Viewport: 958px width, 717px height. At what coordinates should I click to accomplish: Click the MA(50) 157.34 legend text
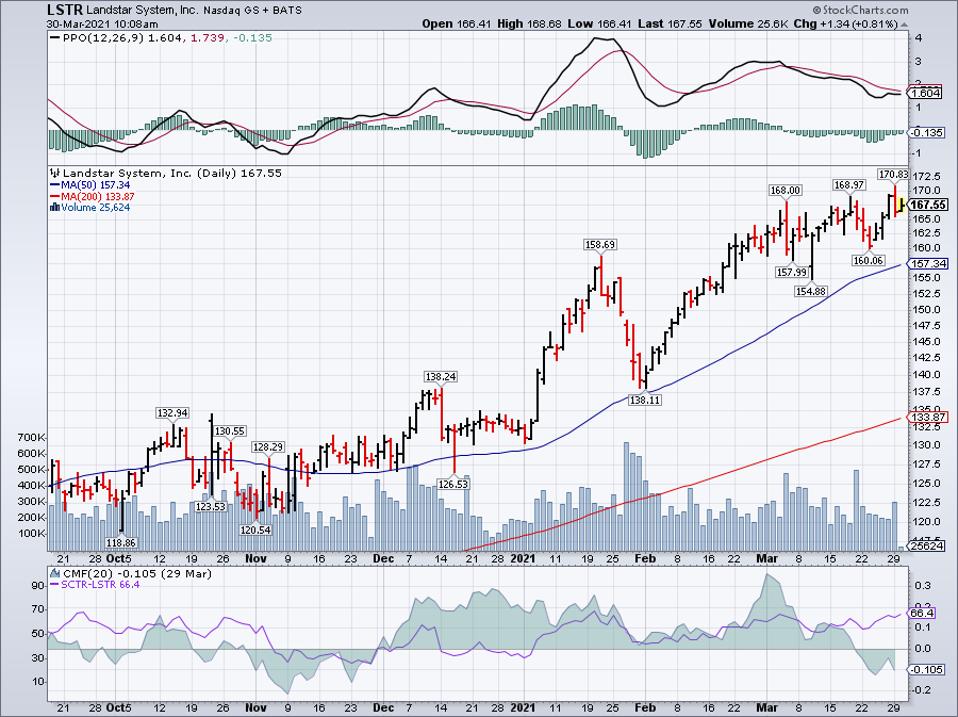(x=95, y=185)
